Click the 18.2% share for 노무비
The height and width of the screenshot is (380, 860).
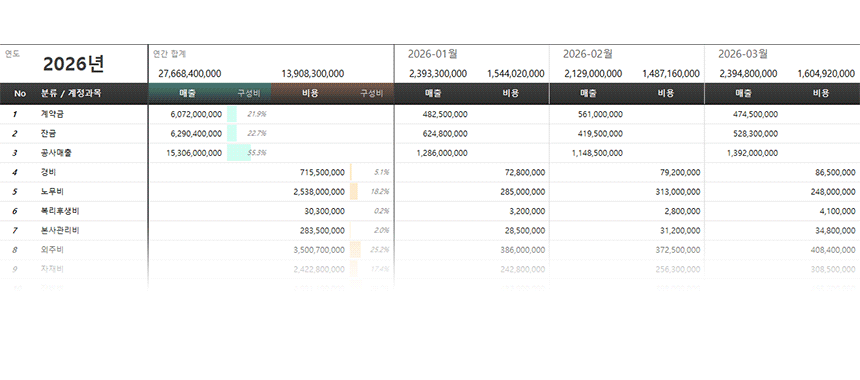point(380,191)
